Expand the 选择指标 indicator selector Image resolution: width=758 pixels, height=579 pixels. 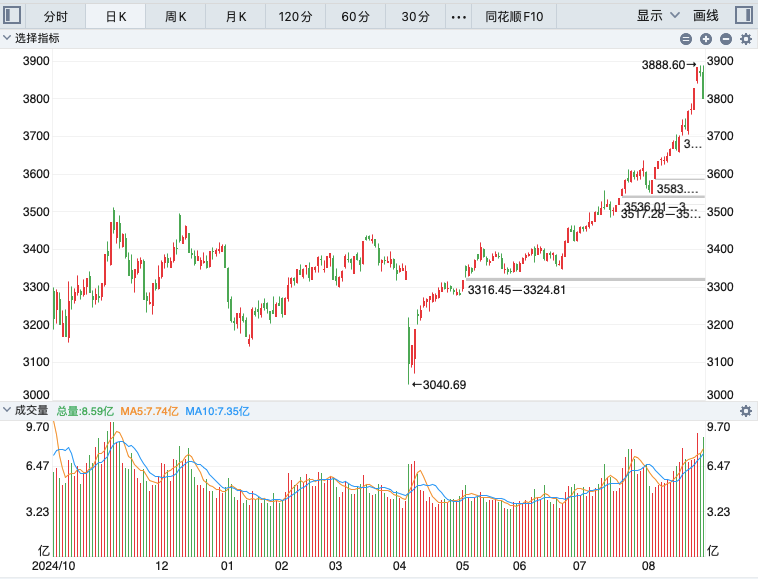pos(31,38)
